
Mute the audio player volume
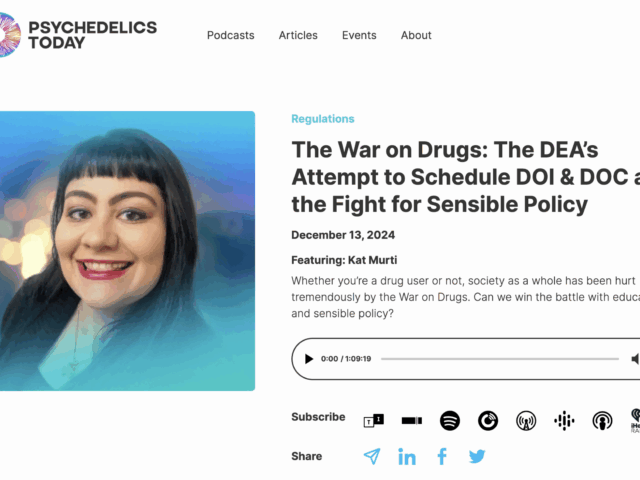[635, 359]
